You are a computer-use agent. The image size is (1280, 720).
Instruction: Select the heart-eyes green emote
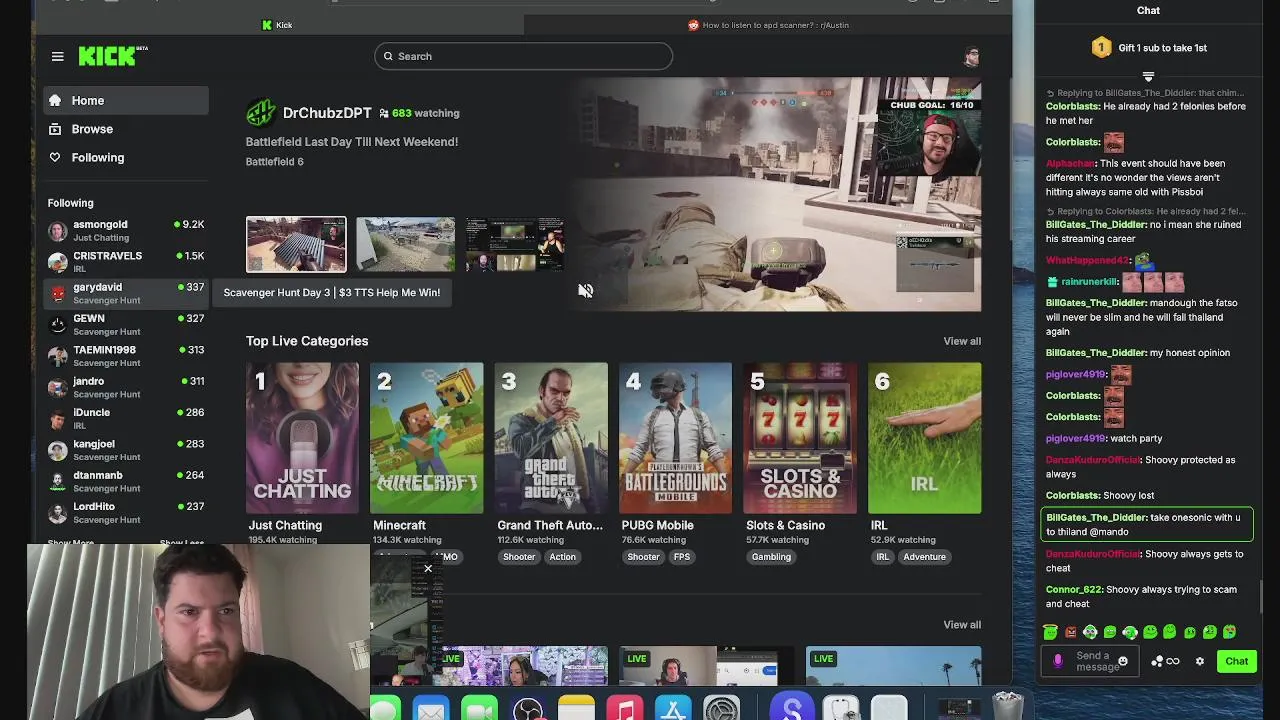pyautogui.click(x=1229, y=631)
